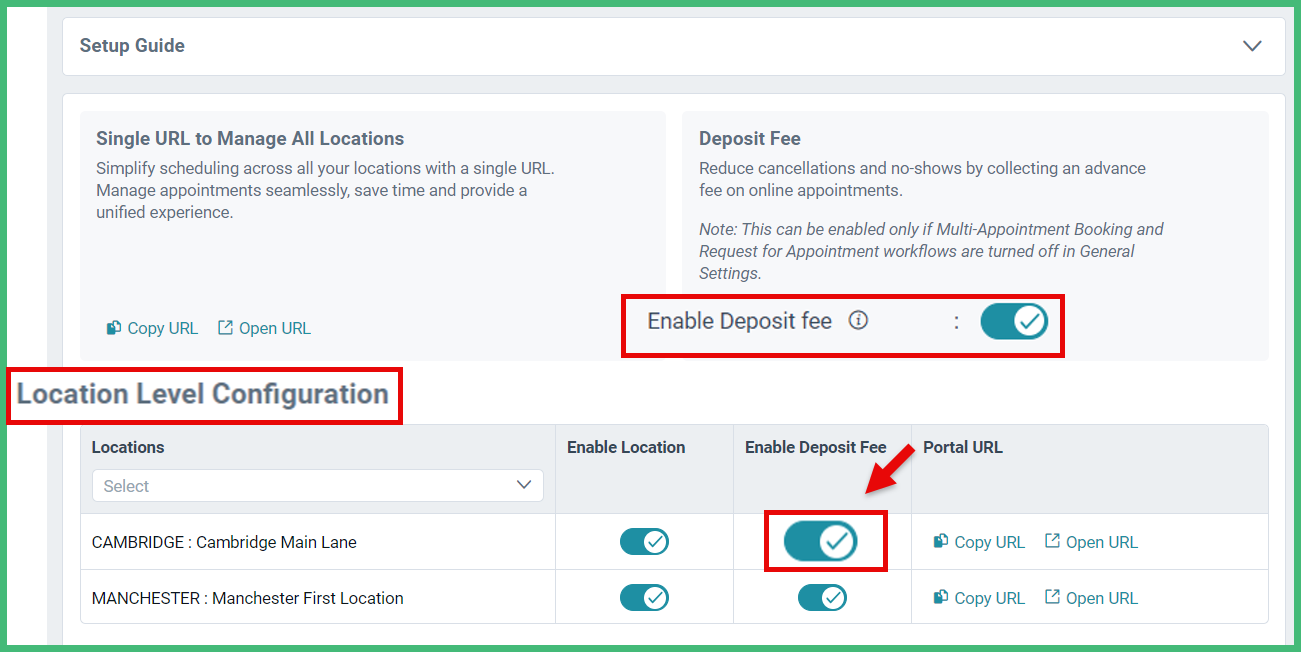This screenshot has height=652, width=1301.
Task: Click the copy icon in the Cambridge row
Action: click(x=941, y=541)
